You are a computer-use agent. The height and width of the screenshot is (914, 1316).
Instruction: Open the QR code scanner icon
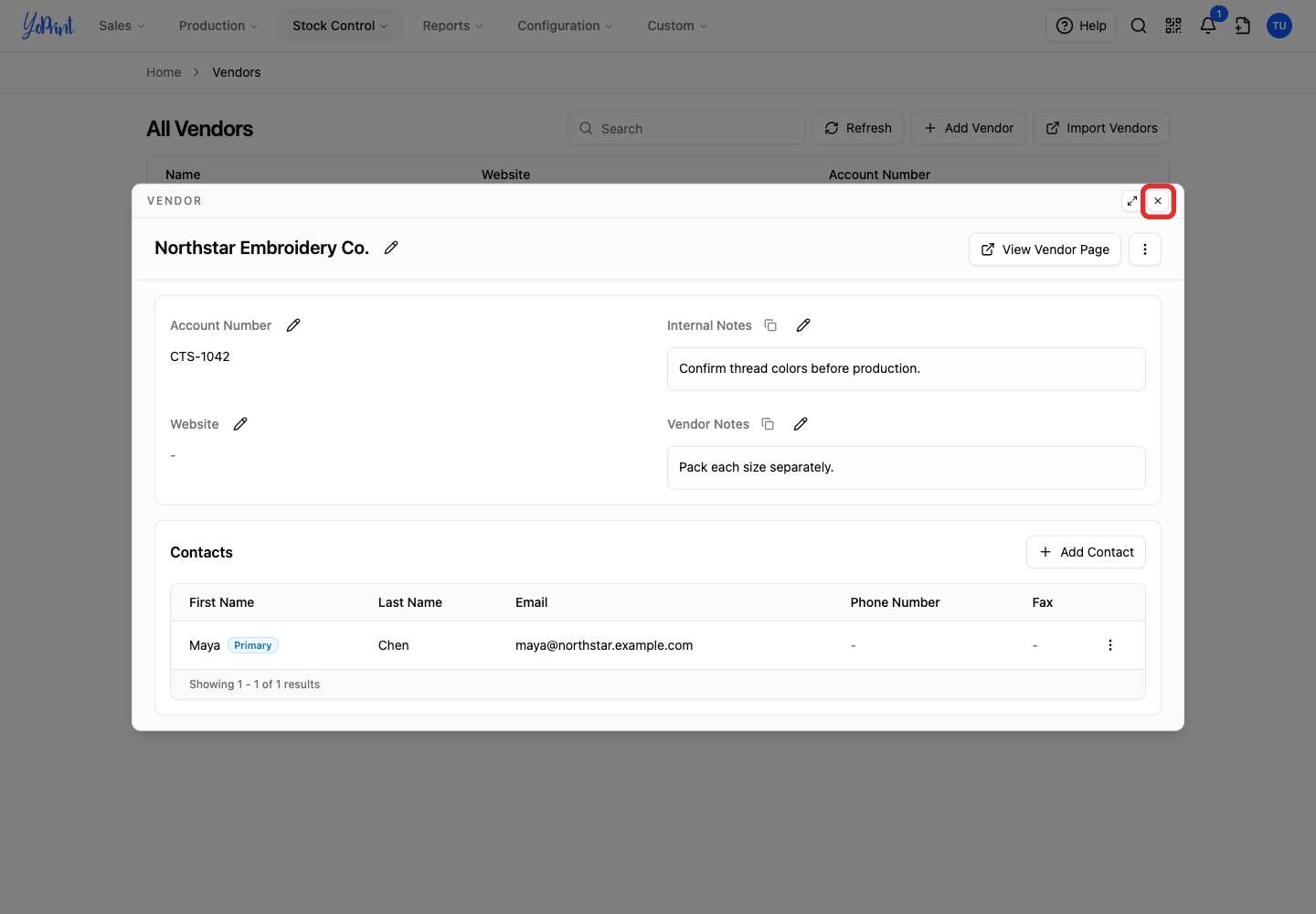1173,26
